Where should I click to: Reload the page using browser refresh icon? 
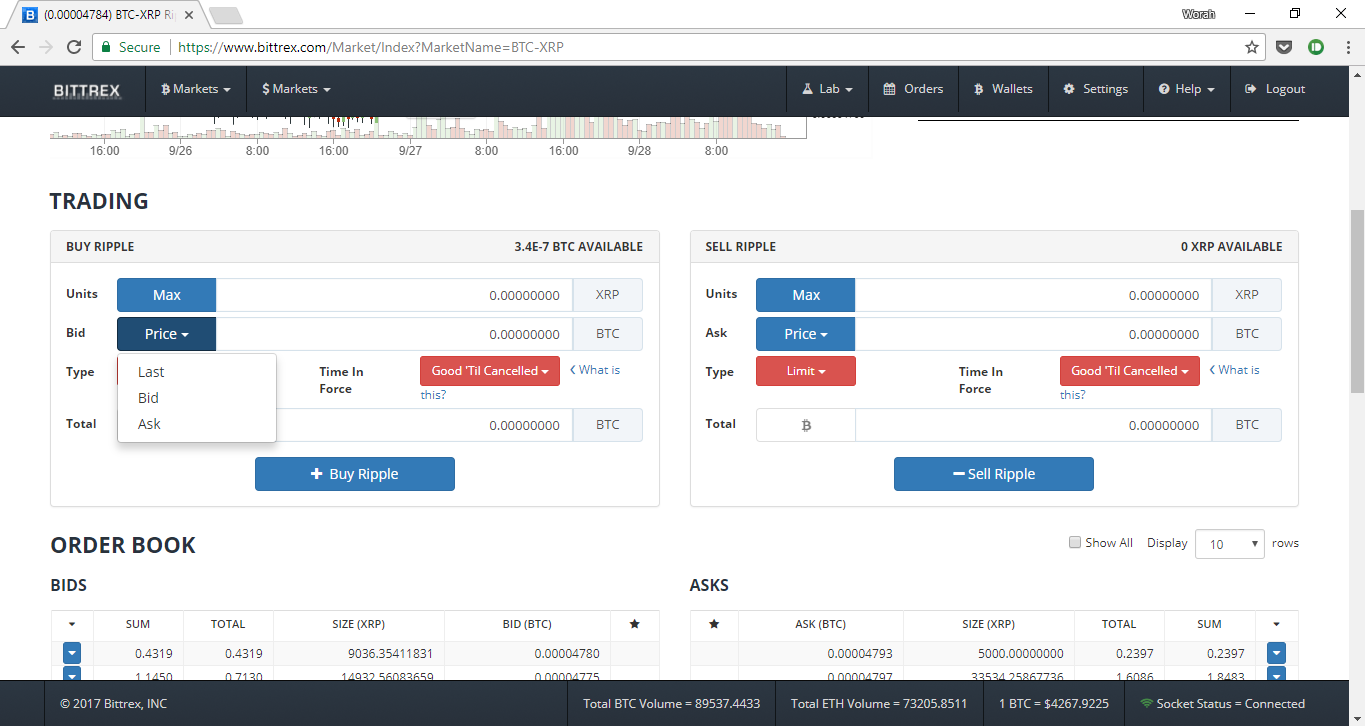(73, 47)
